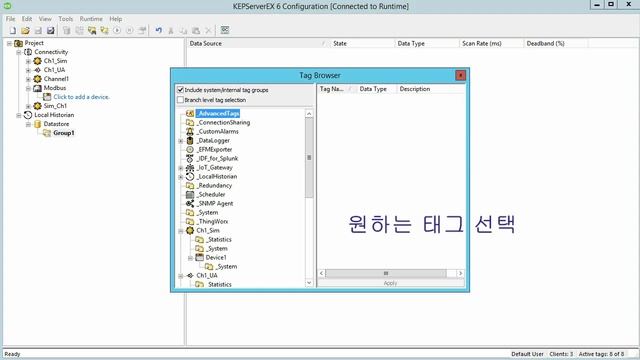Click the _SNMP Agent icon in Tag Browser
This screenshot has height=360, width=640.
pyautogui.click(x=190, y=203)
